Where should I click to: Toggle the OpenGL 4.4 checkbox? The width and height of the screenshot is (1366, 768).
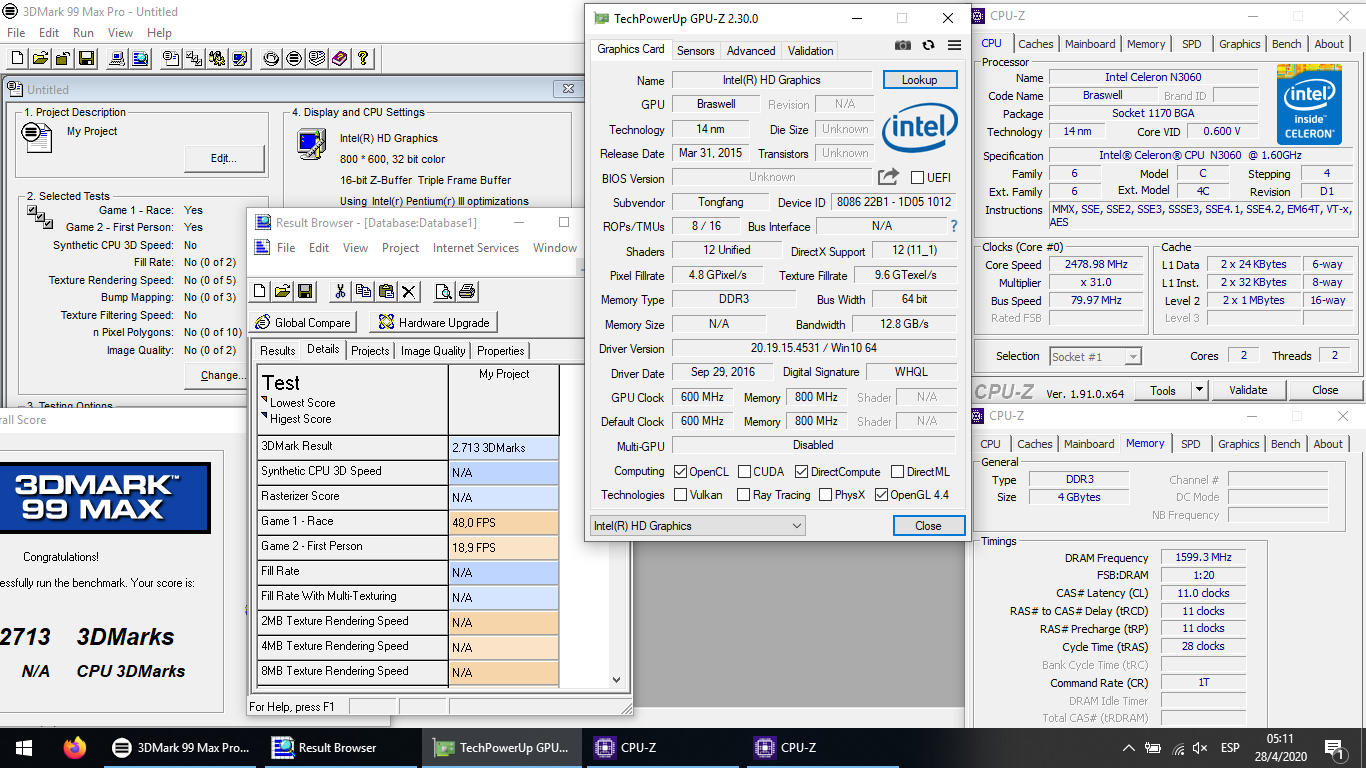(x=881, y=495)
